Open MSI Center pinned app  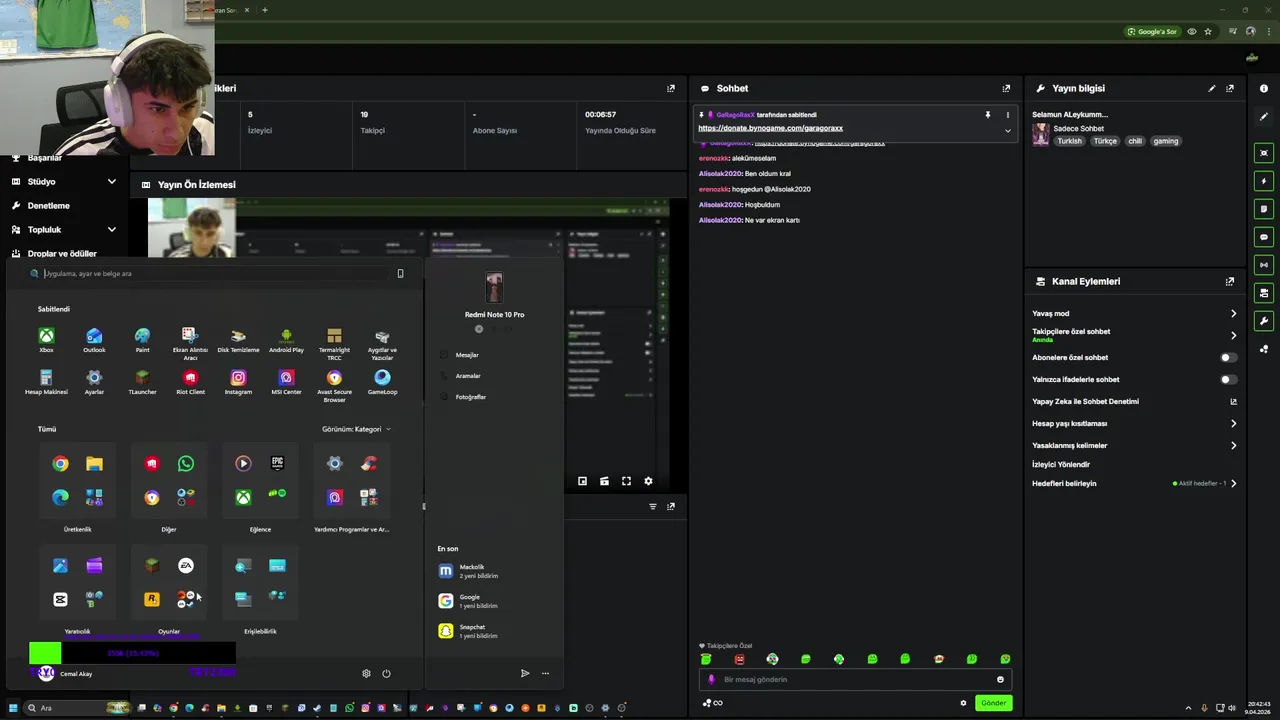pos(286,382)
